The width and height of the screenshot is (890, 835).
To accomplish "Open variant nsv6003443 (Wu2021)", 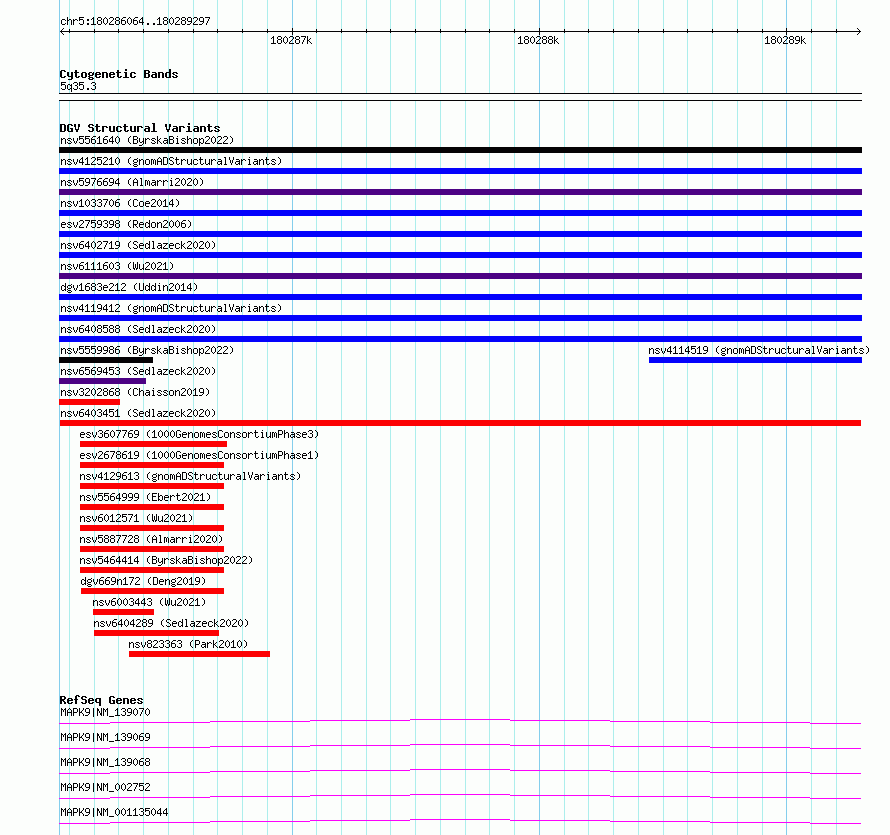I will [149, 602].
